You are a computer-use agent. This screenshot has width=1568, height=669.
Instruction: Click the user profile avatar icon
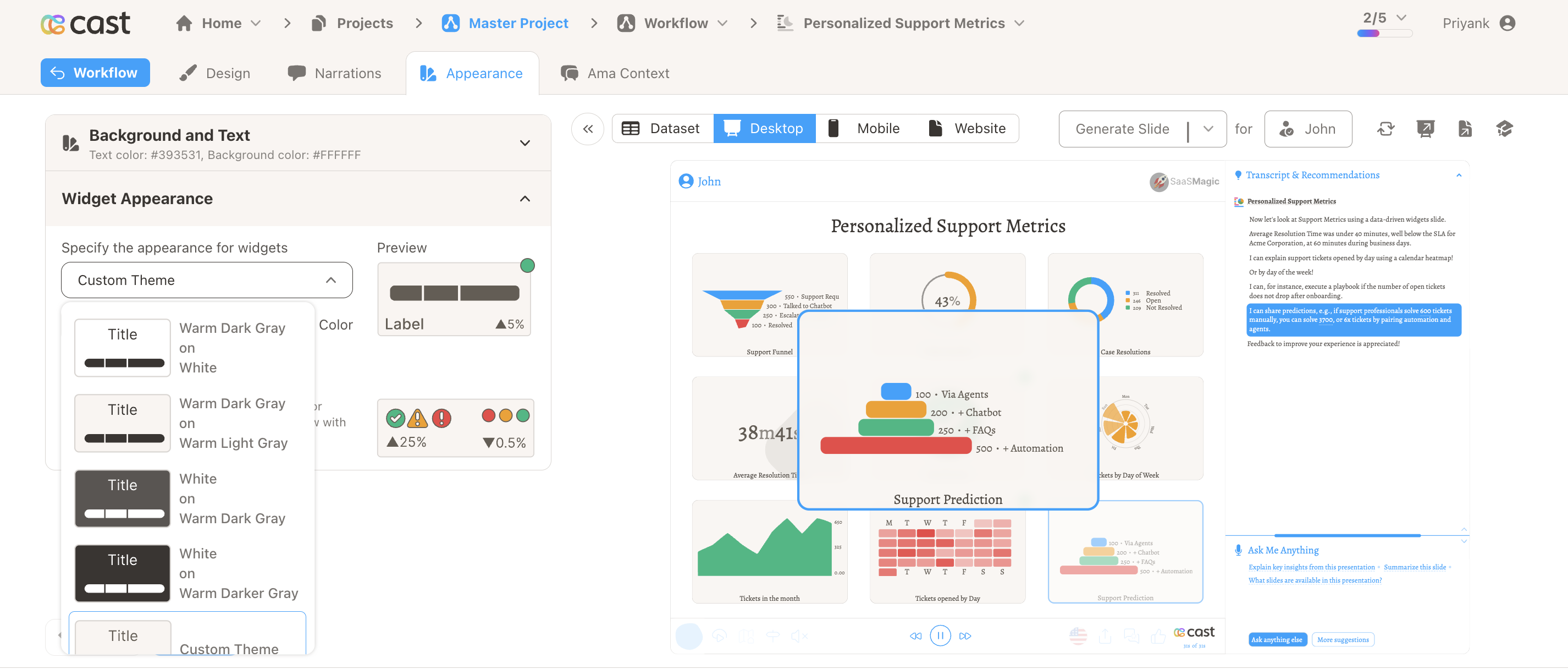(1507, 23)
